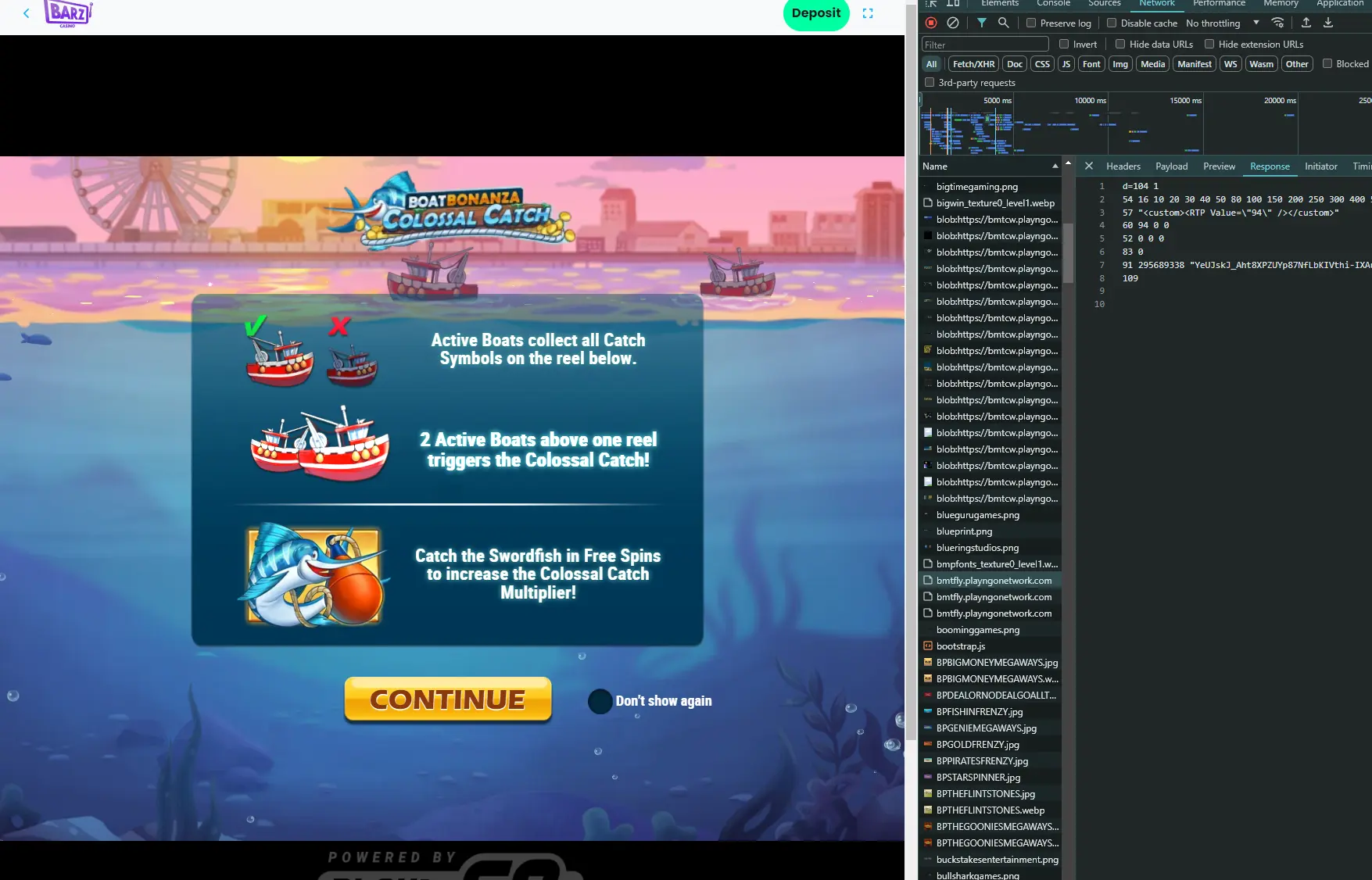This screenshot has height=880, width=1372.
Task: Enable the Don't show again option
Action: (600, 701)
